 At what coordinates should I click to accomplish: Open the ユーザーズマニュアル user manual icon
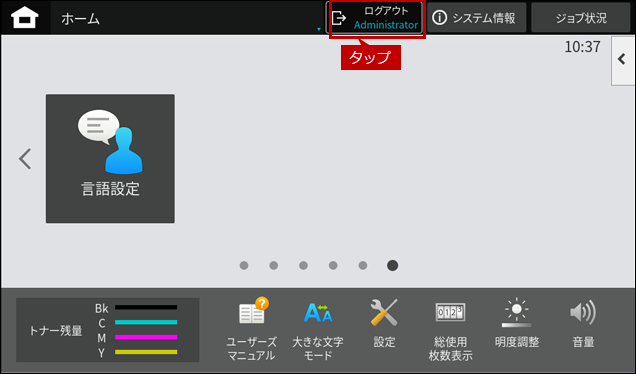[x=251, y=329]
